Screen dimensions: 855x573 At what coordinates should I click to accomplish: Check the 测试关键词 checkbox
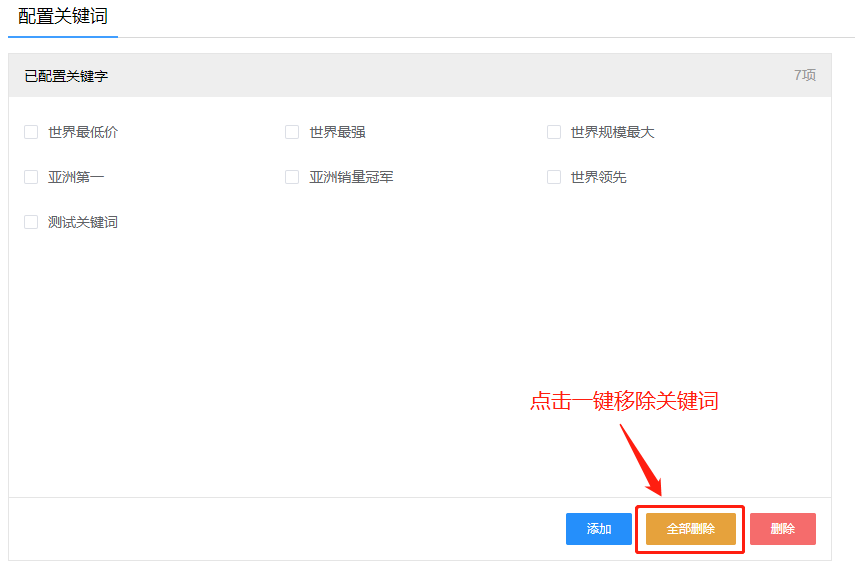(x=31, y=222)
